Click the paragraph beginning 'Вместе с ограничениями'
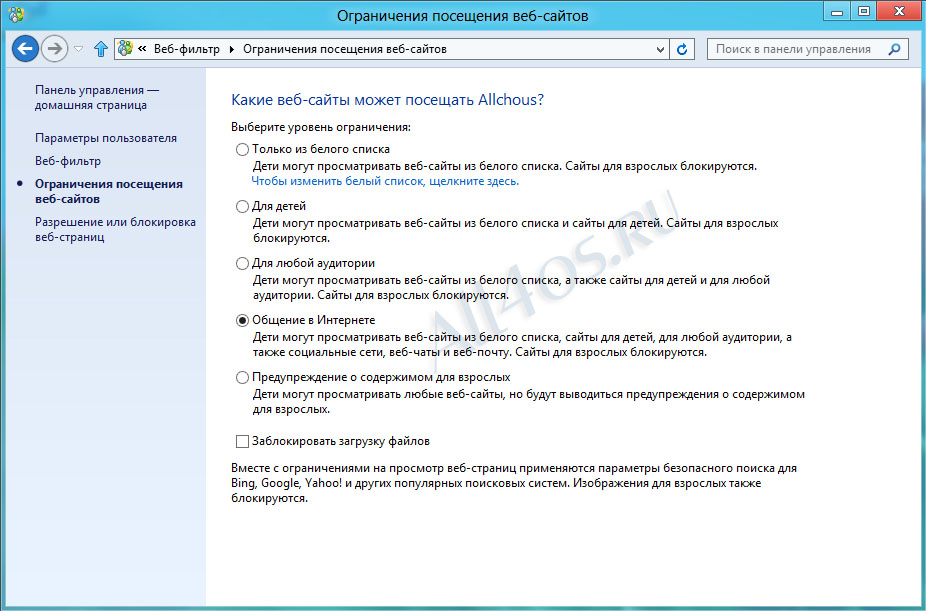This screenshot has width=926, height=611. coord(514,483)
